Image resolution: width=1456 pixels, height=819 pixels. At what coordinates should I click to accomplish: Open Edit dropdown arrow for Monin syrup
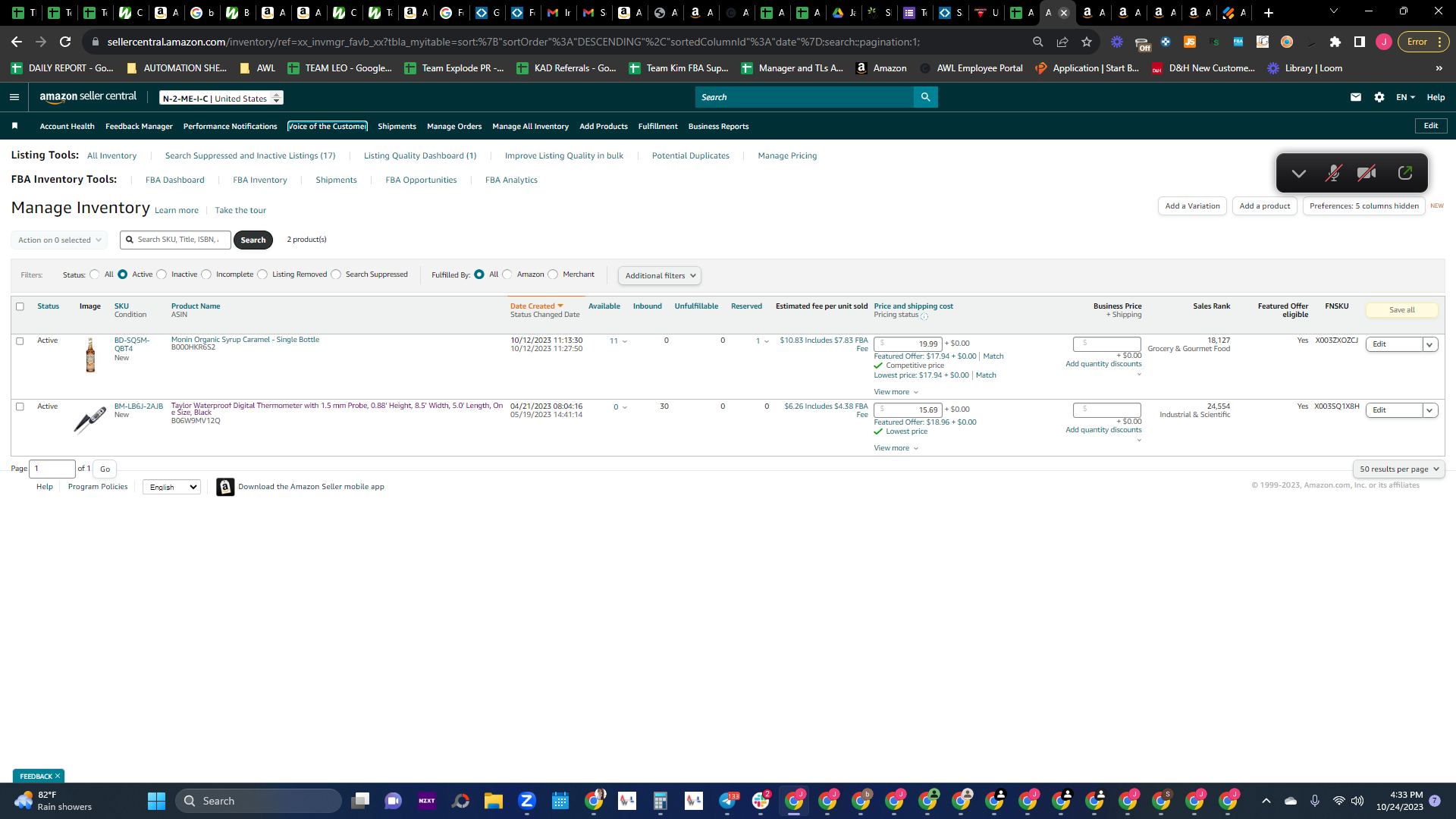(1429, 344)
